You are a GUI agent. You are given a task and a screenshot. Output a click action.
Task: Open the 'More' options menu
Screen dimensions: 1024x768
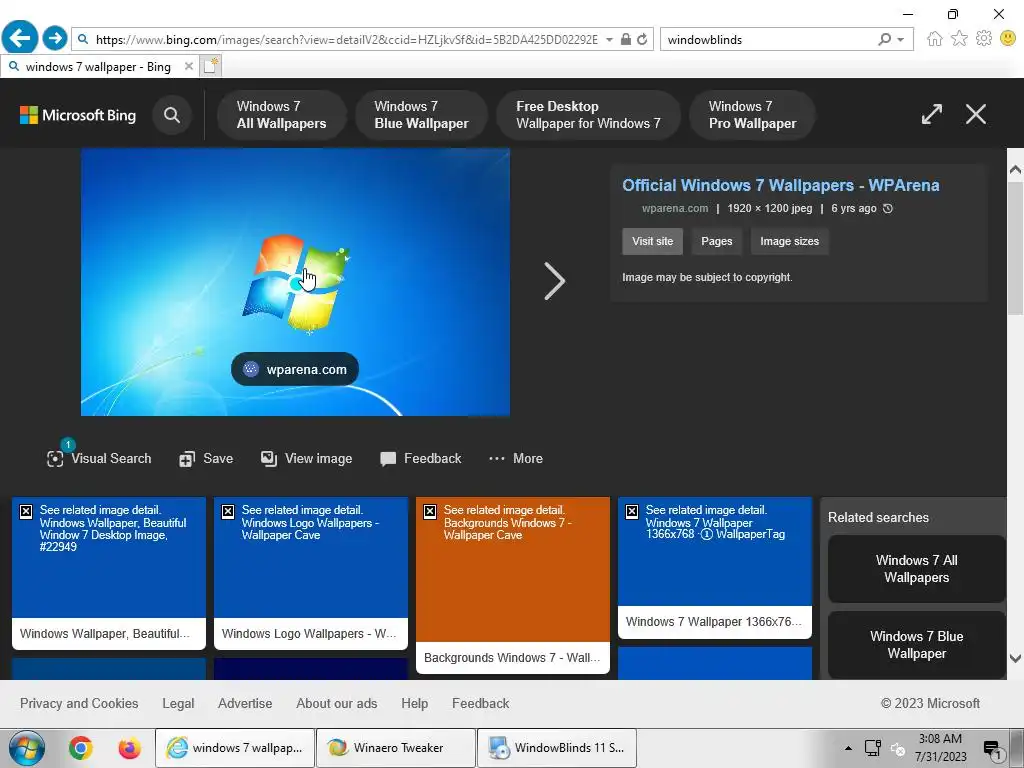[x=516, y=458]
